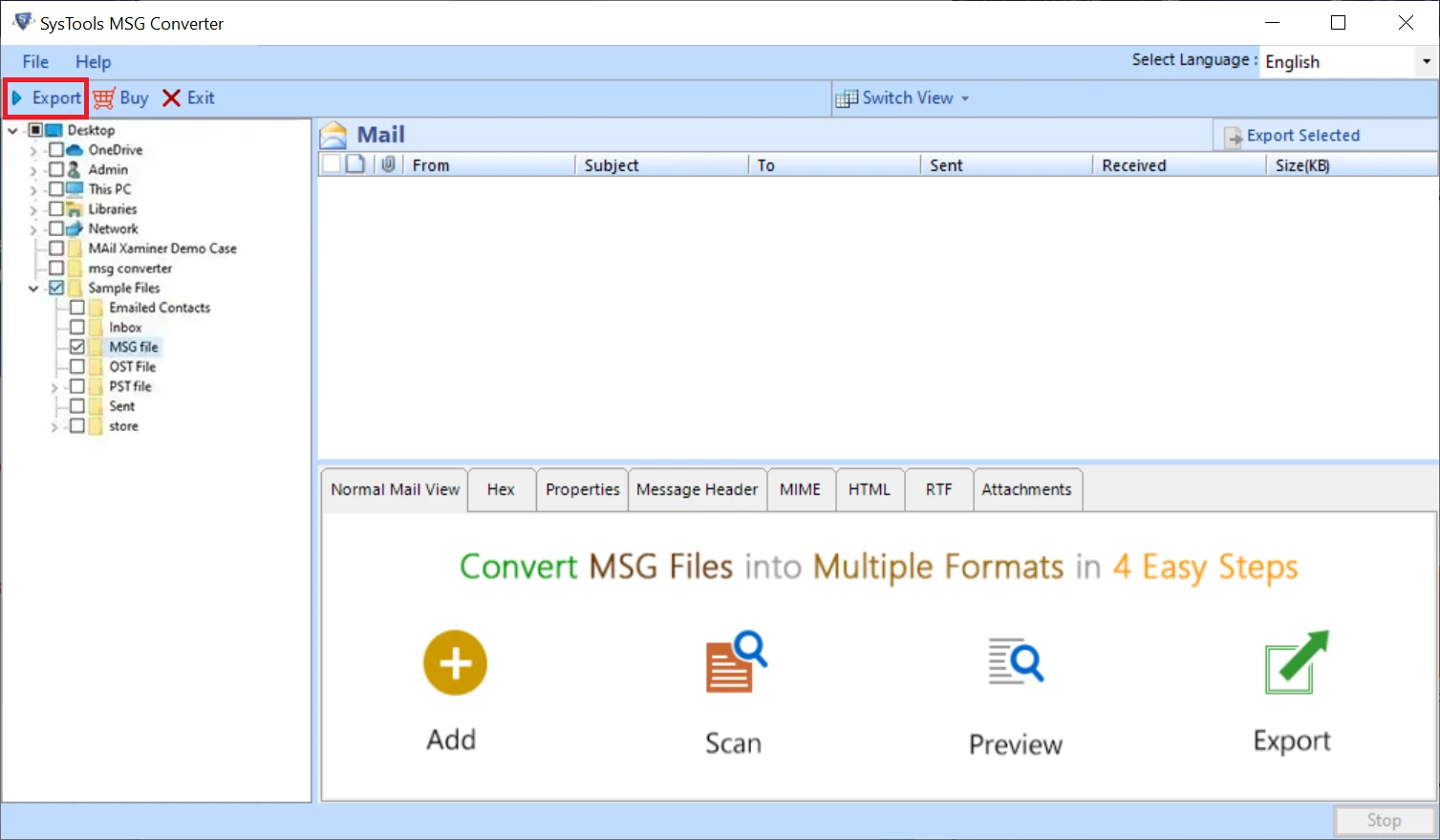Expand the PST file folder node
This screenshot has width=1440, height=840.
[54, 387]
